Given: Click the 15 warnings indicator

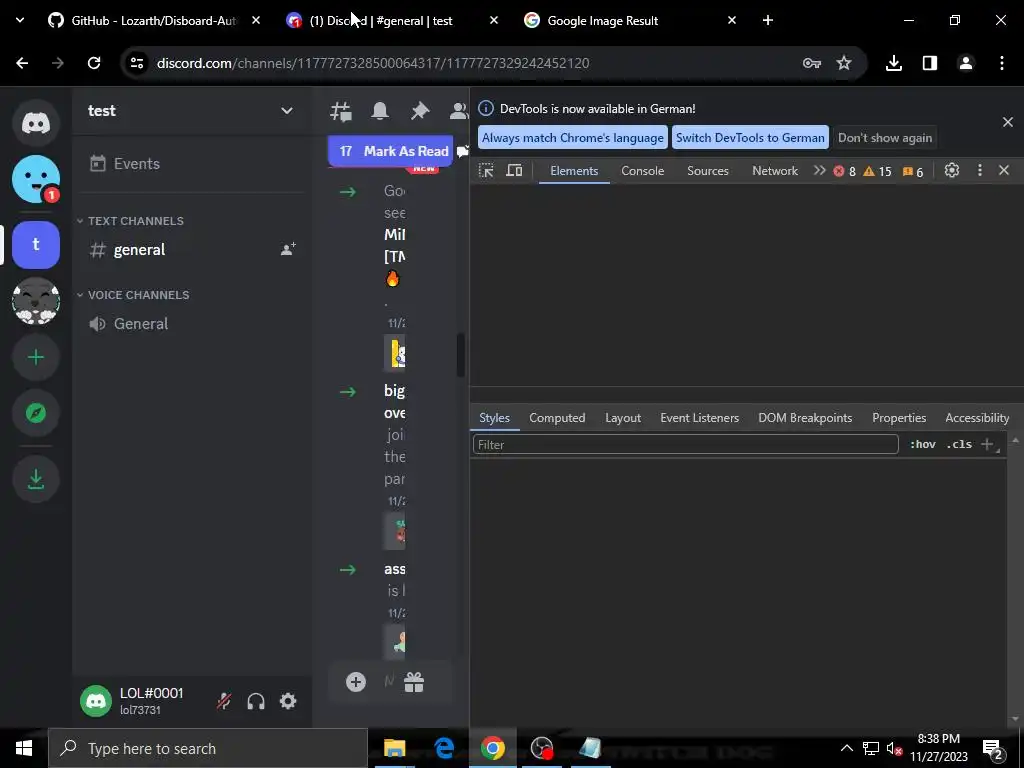Looking at the screenshot, I should [x=877, y=171].
